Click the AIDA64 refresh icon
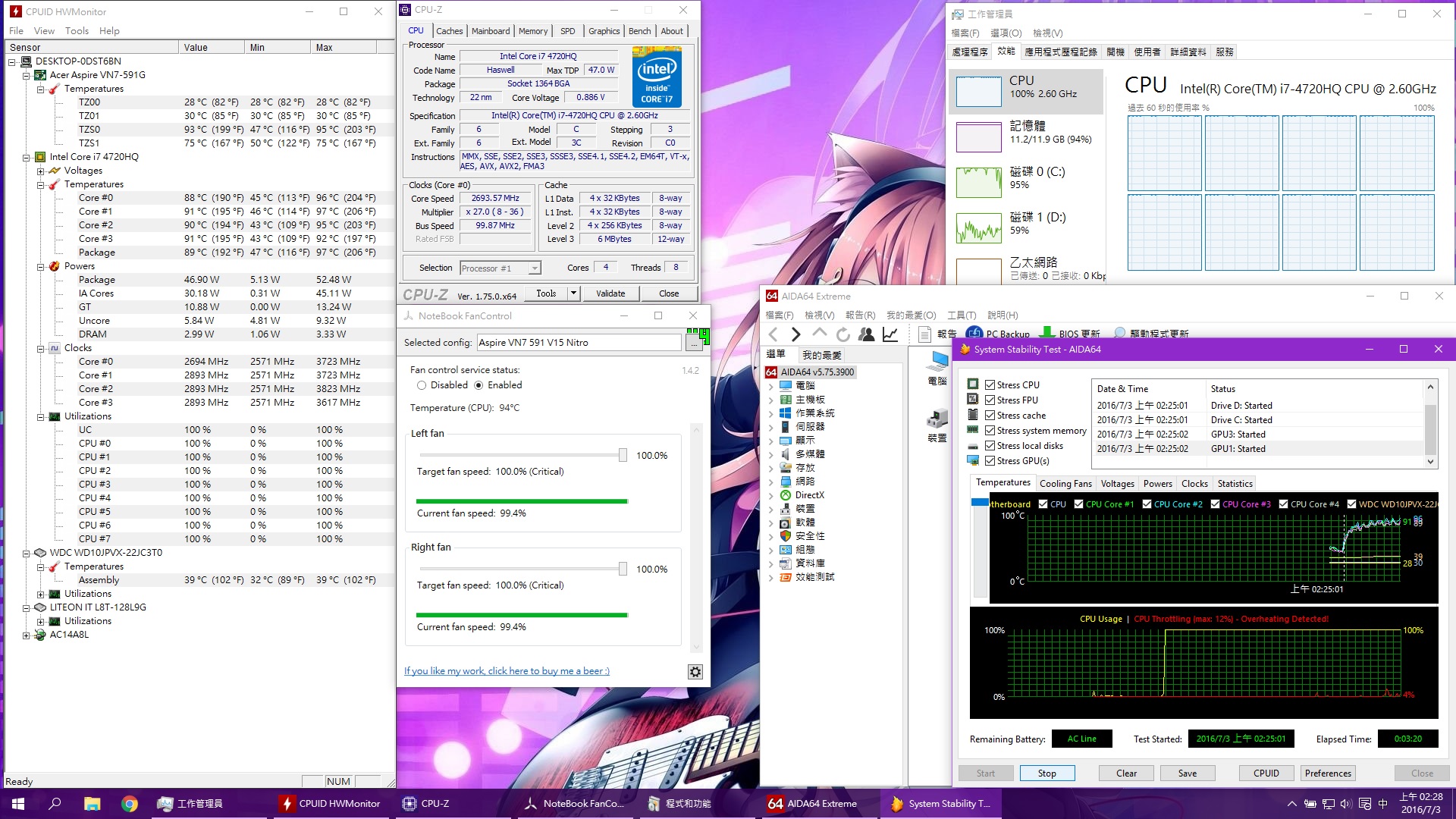This screenshot has height=819, width=1456. [x=843, y=334]
